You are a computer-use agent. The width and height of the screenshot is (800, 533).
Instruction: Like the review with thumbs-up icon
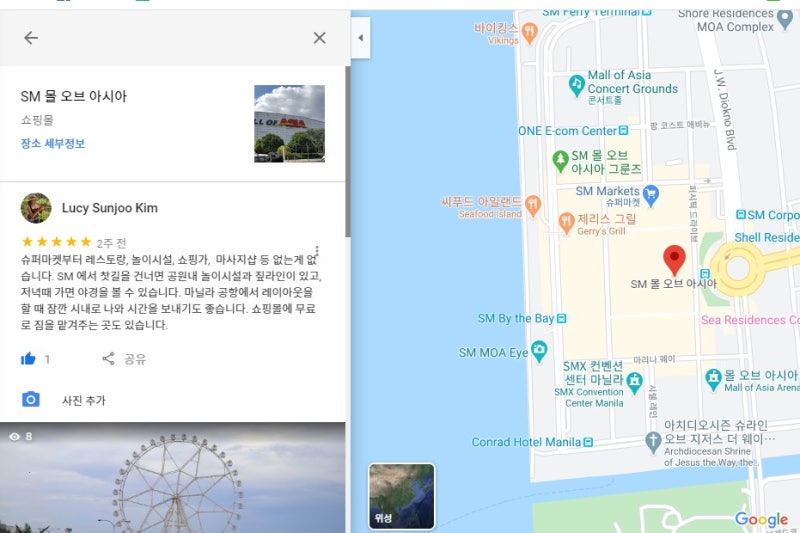[28, 359]
